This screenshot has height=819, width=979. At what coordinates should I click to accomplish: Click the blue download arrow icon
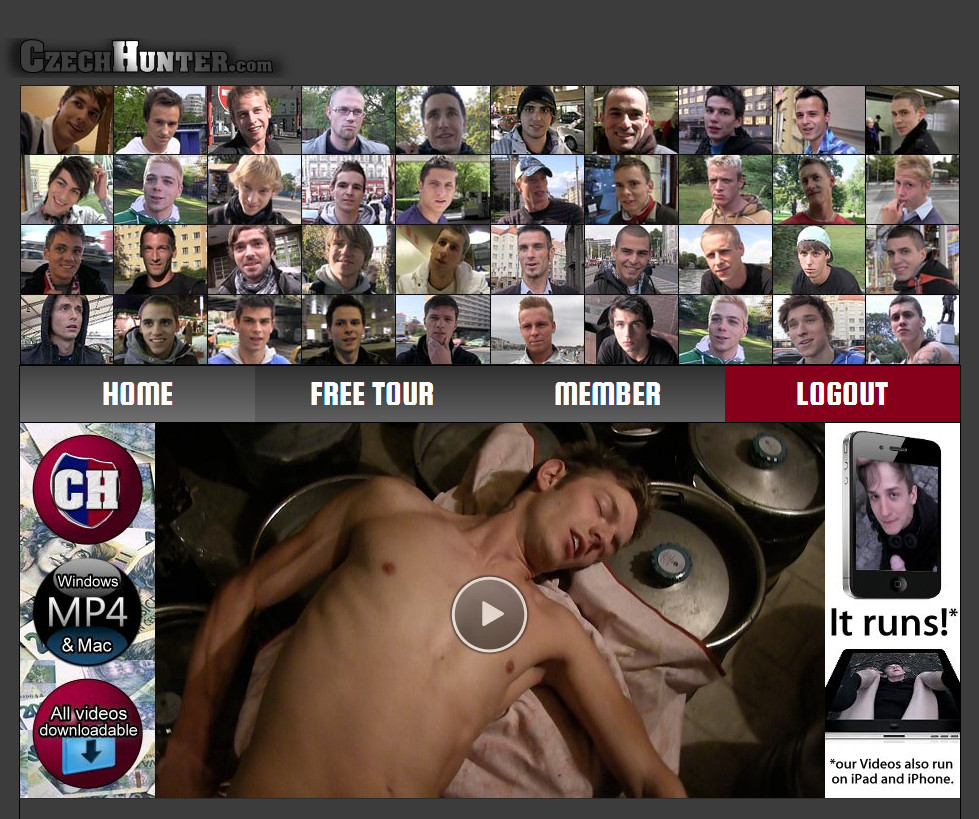click(x=88, y=757)
